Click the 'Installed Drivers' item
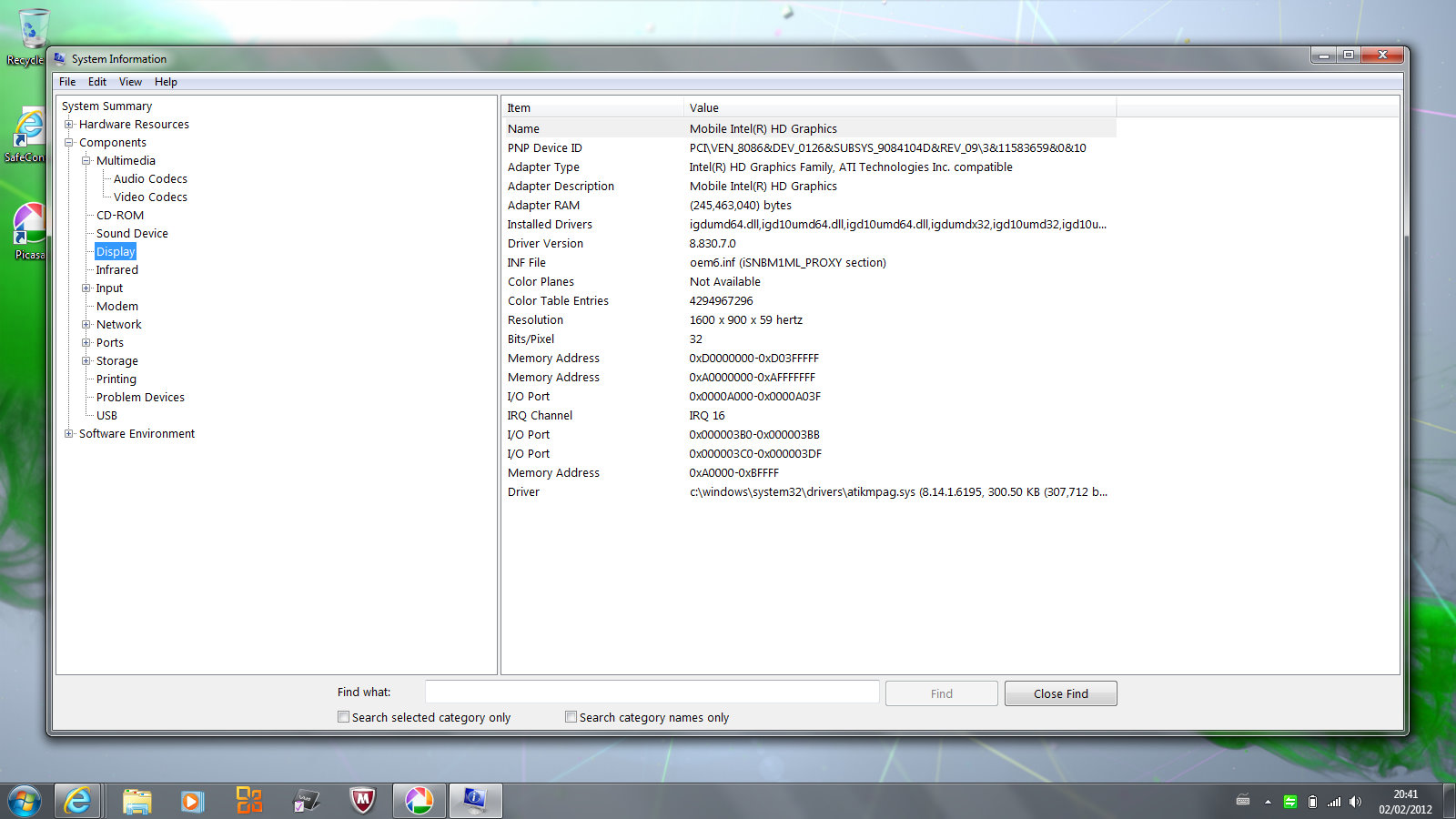 (x=550, y=225)
